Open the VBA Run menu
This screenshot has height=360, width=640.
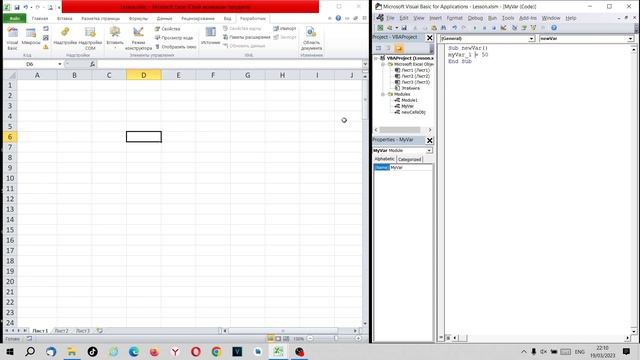(x=492, y=18)
